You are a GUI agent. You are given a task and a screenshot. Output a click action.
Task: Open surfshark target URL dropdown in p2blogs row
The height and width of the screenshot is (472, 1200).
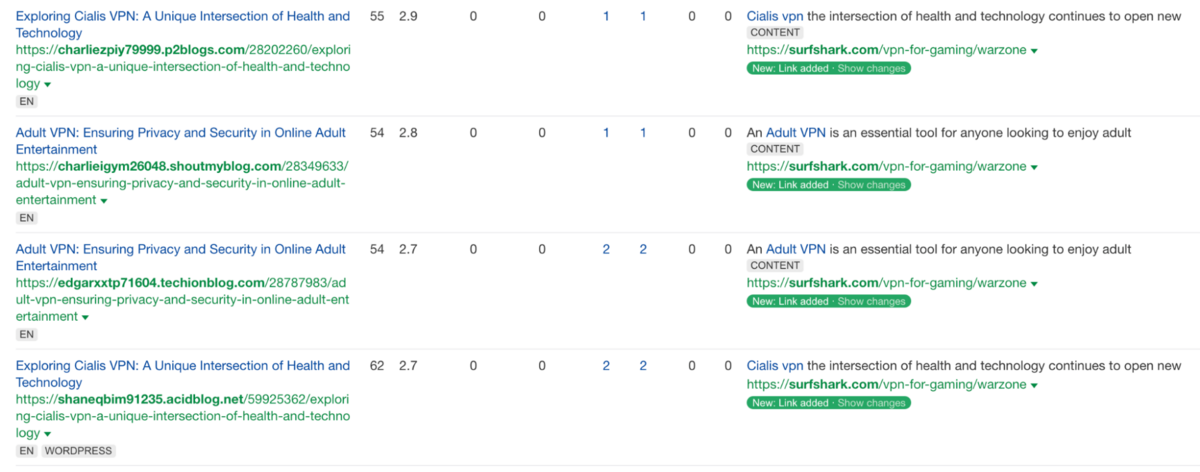1034,51
